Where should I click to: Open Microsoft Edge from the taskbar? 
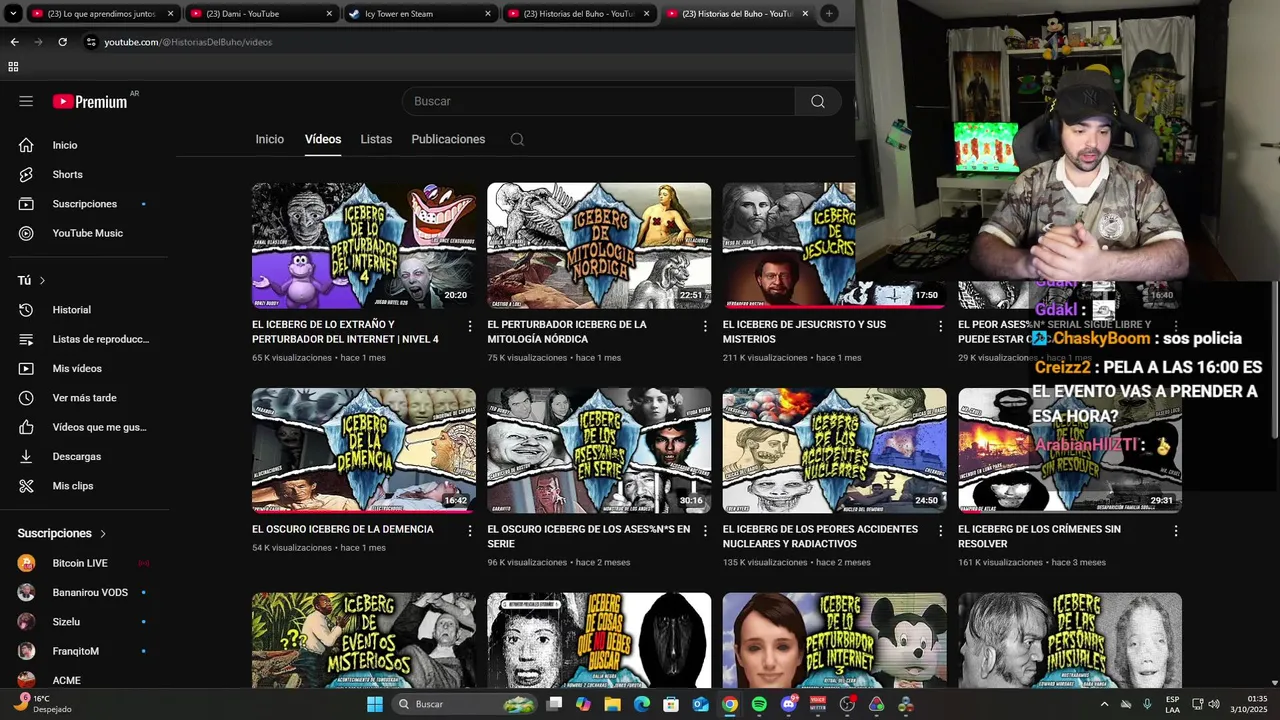point(642,704)
